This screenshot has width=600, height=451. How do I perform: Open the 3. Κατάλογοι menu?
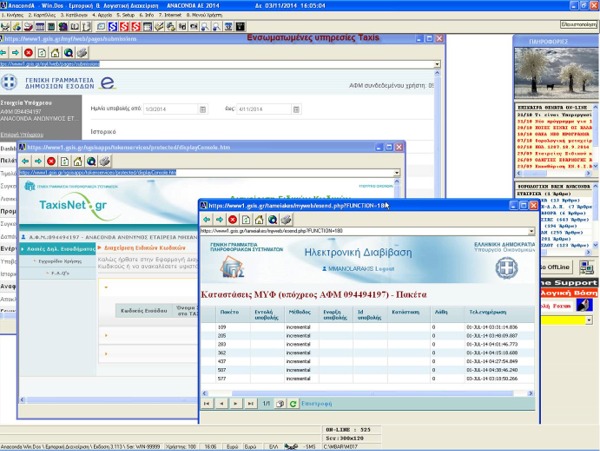(x=74, y=15)
